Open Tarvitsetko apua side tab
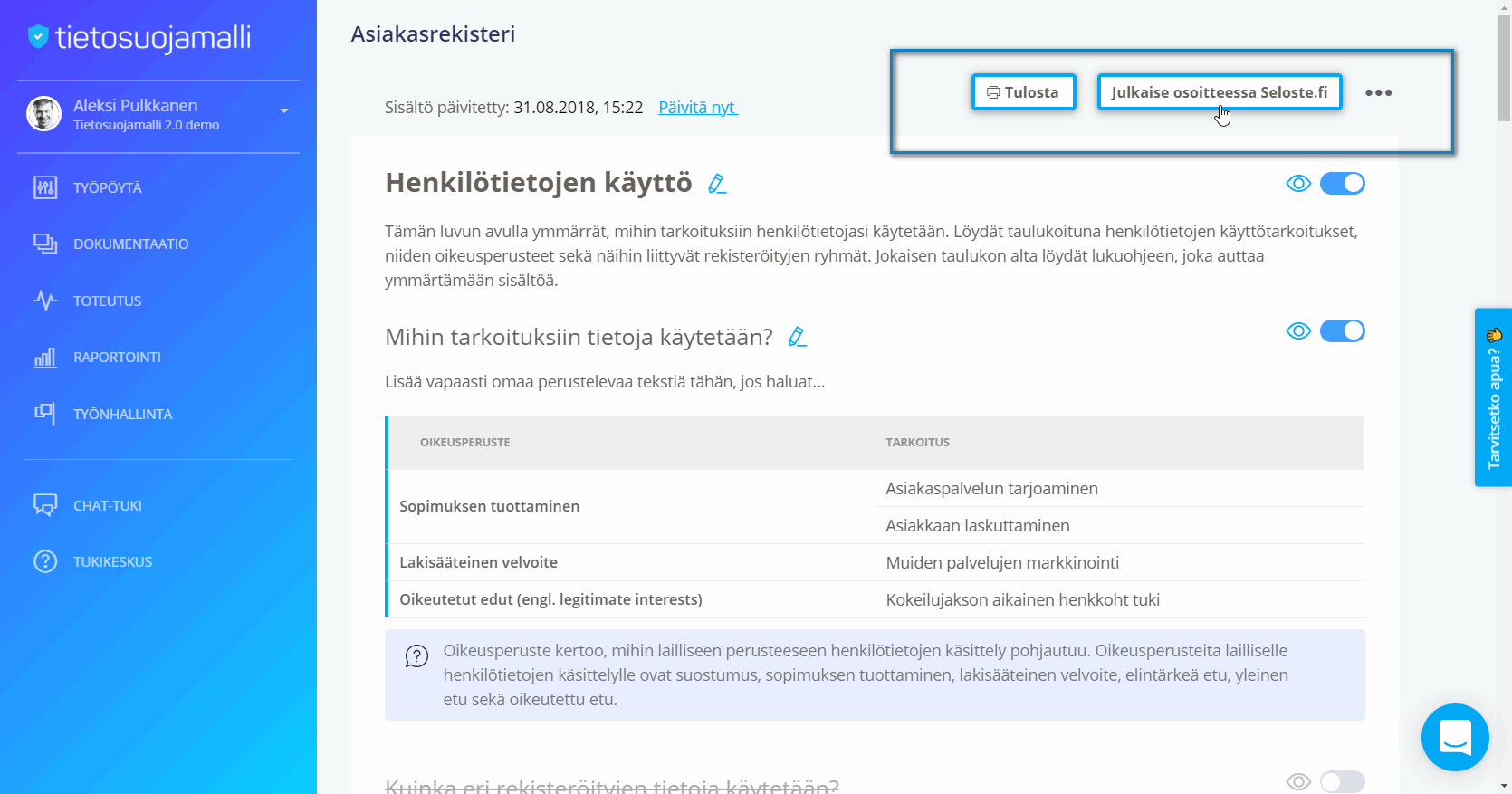1512x794 pixels. pyautogui.click(x=1493, y=397)
